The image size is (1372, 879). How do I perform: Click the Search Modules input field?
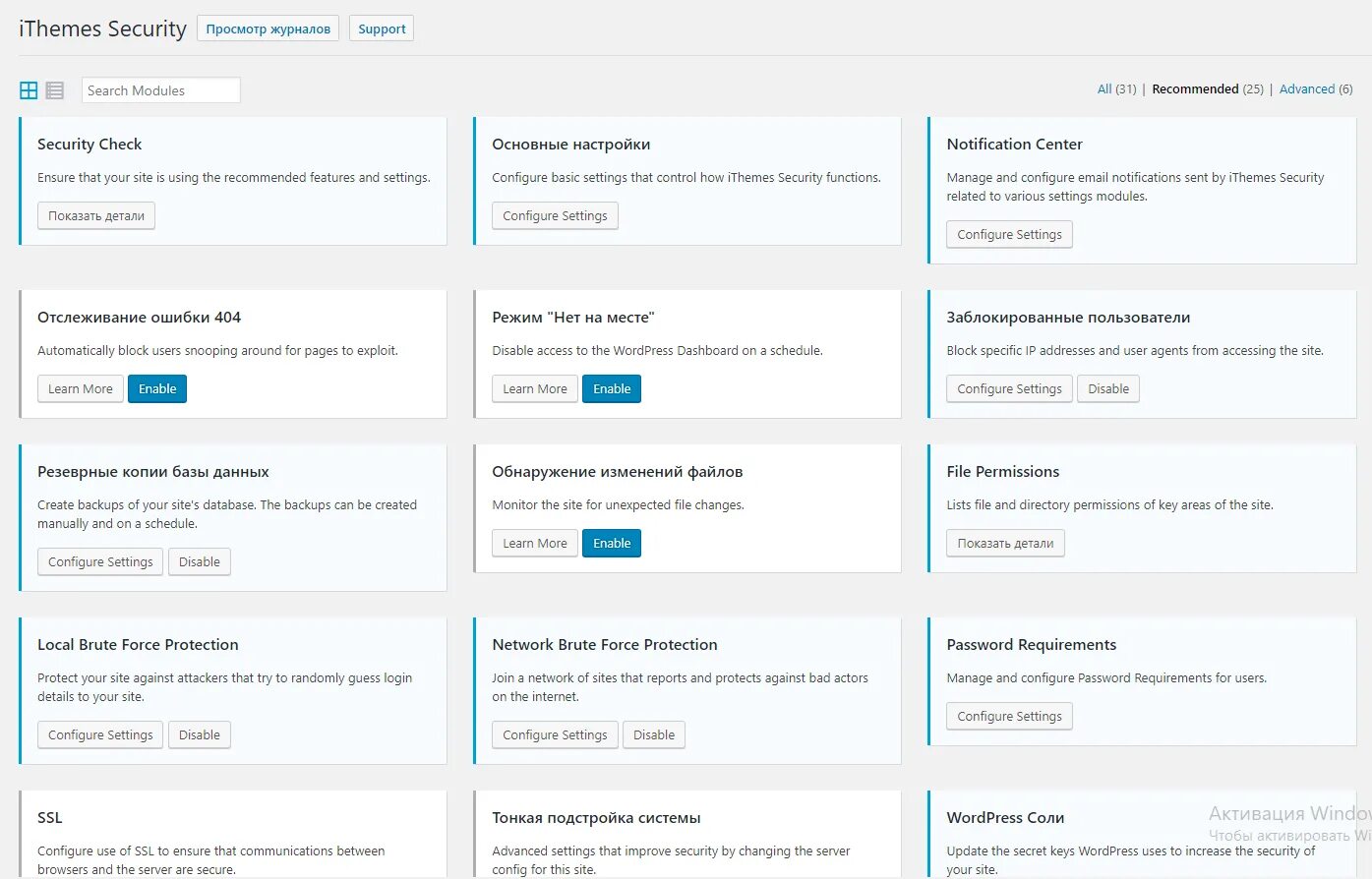(161, 90)
